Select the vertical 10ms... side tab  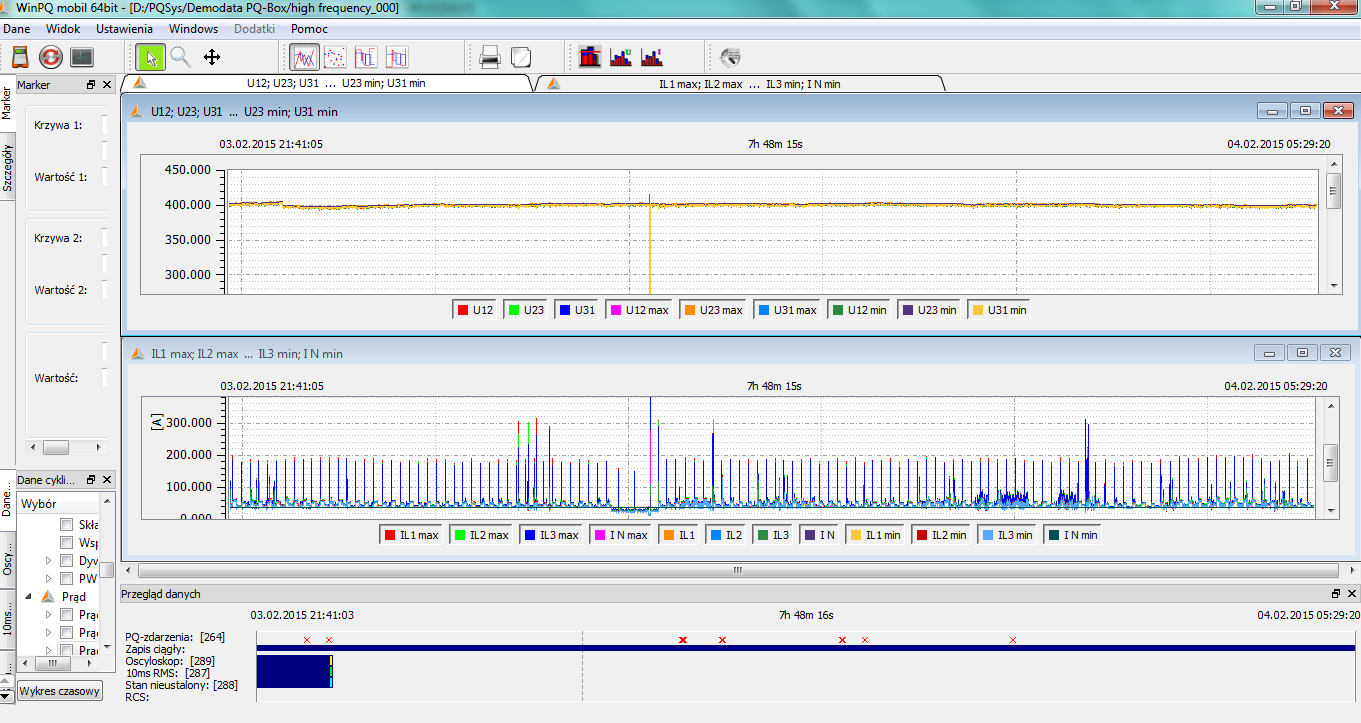[8, 617]
